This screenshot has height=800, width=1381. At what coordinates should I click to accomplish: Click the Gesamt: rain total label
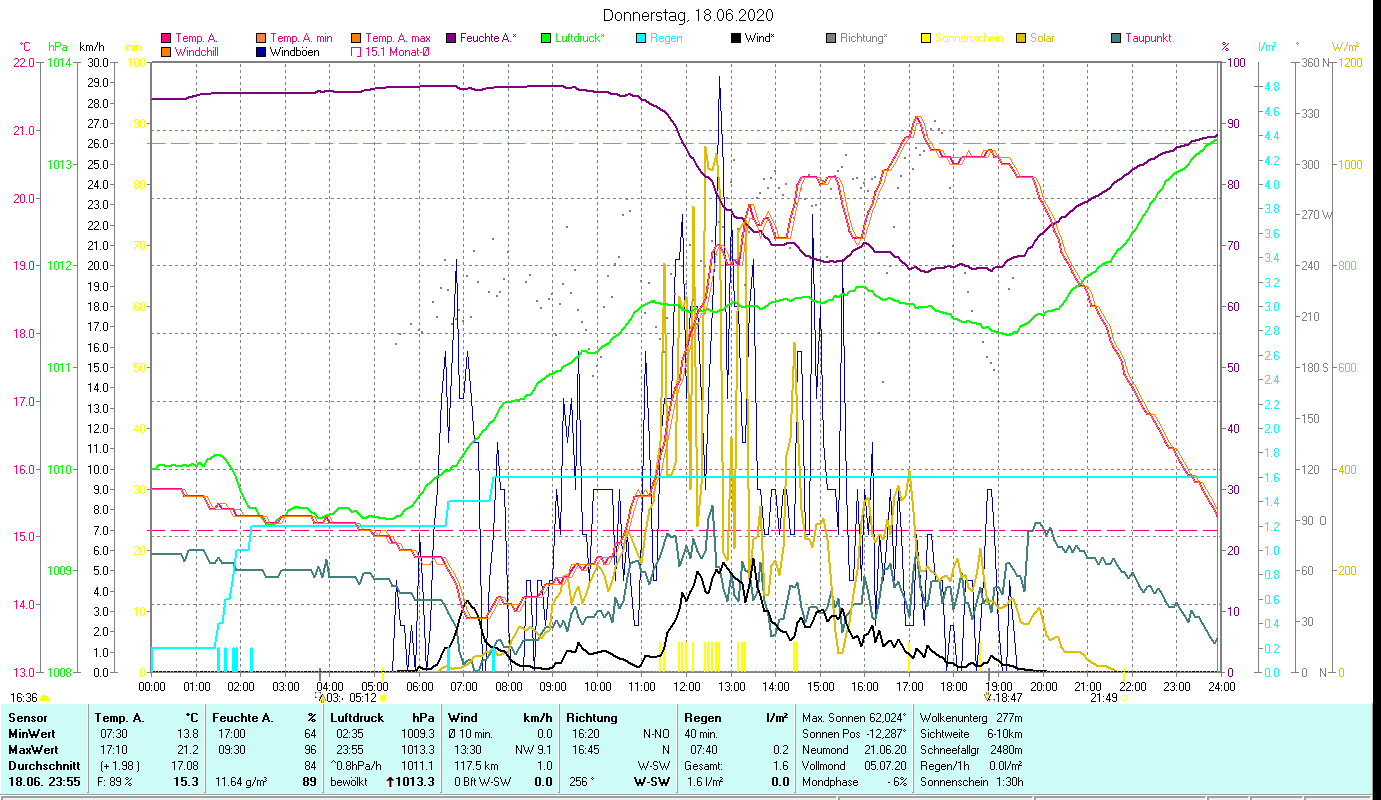coord(704,766)
